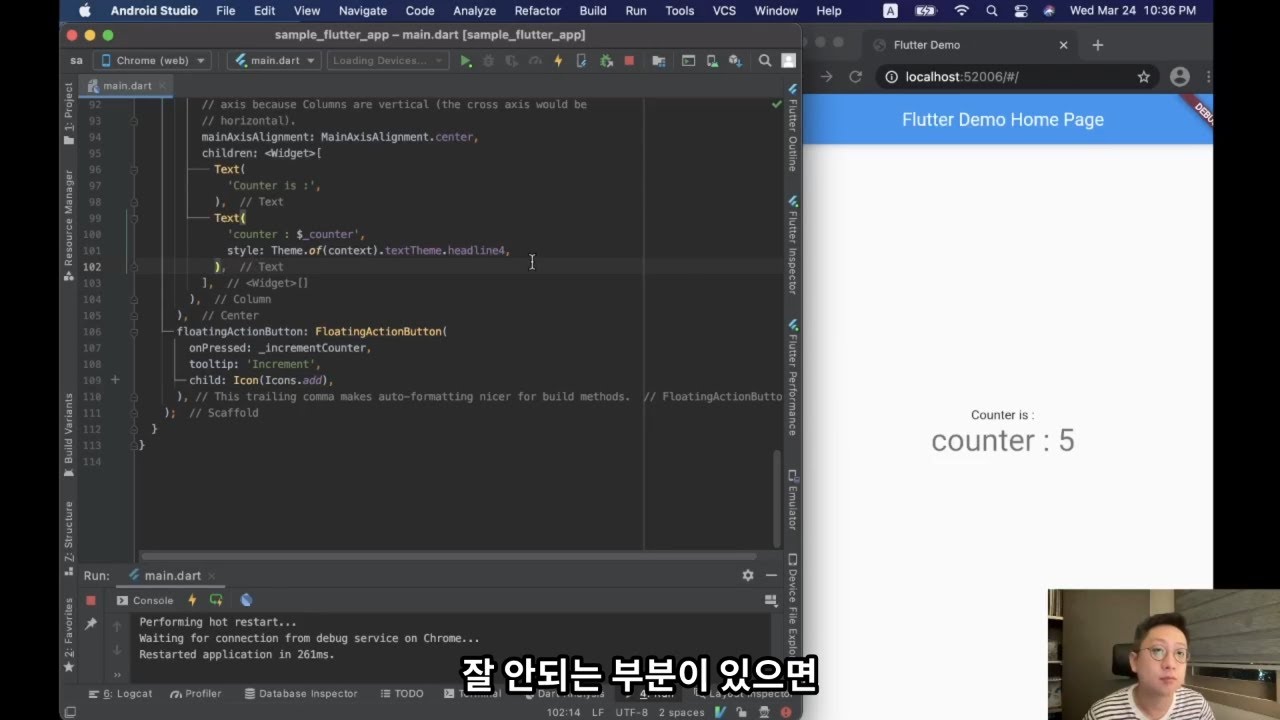Screen dimensions: 1280x720
Task: Open Database Inspector tool window
Action: (x=299, y=693)
